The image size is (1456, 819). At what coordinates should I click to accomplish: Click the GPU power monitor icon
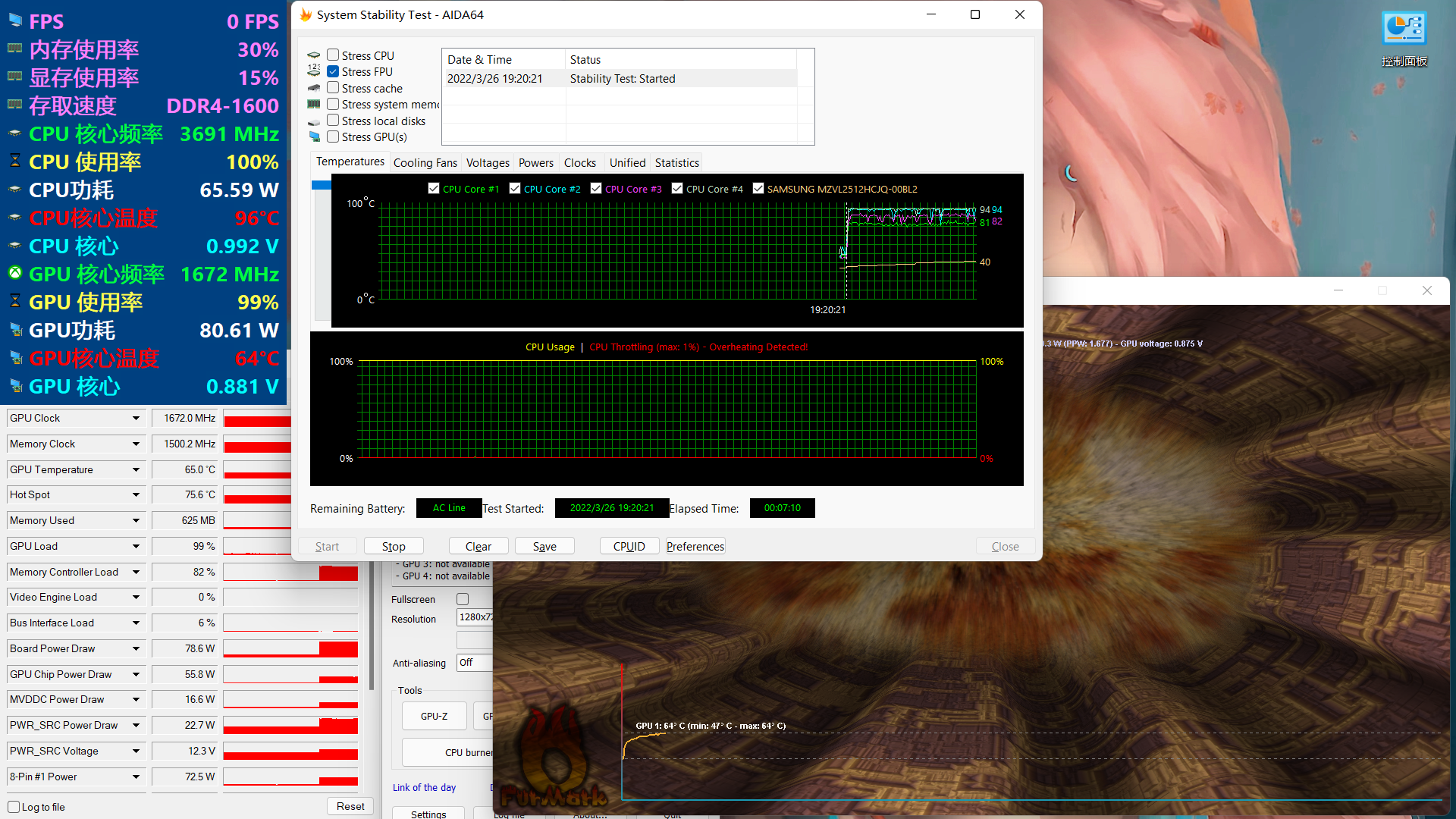pos(14,330)
